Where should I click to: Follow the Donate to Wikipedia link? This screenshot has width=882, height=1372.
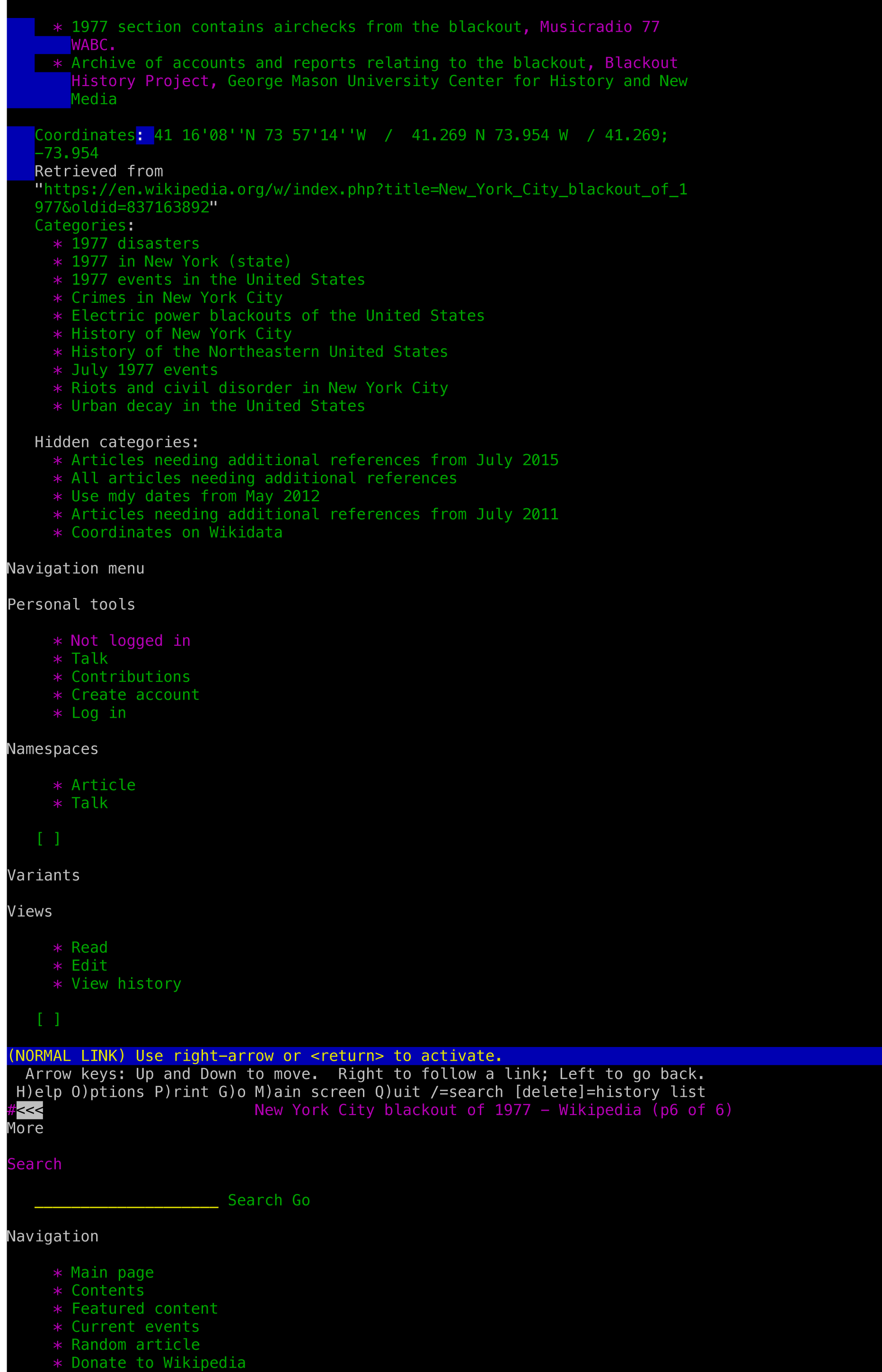click(x=159, y=1363)
